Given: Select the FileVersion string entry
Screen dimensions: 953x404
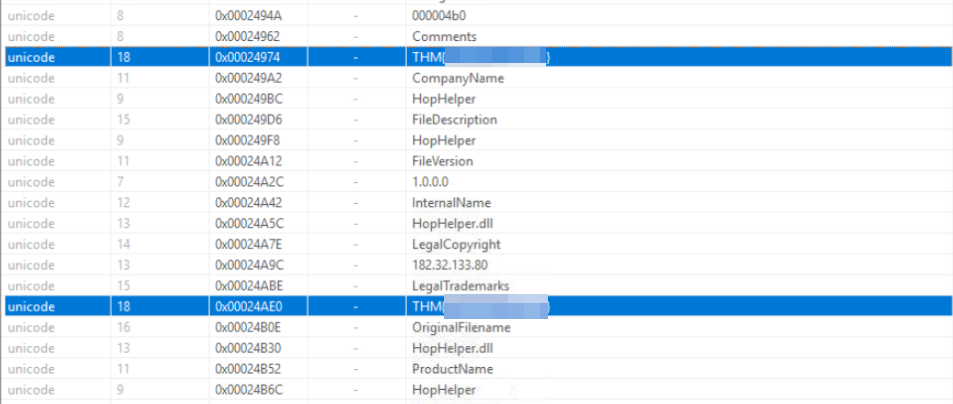Looking at the screenshot, I should tap(442, 161).
